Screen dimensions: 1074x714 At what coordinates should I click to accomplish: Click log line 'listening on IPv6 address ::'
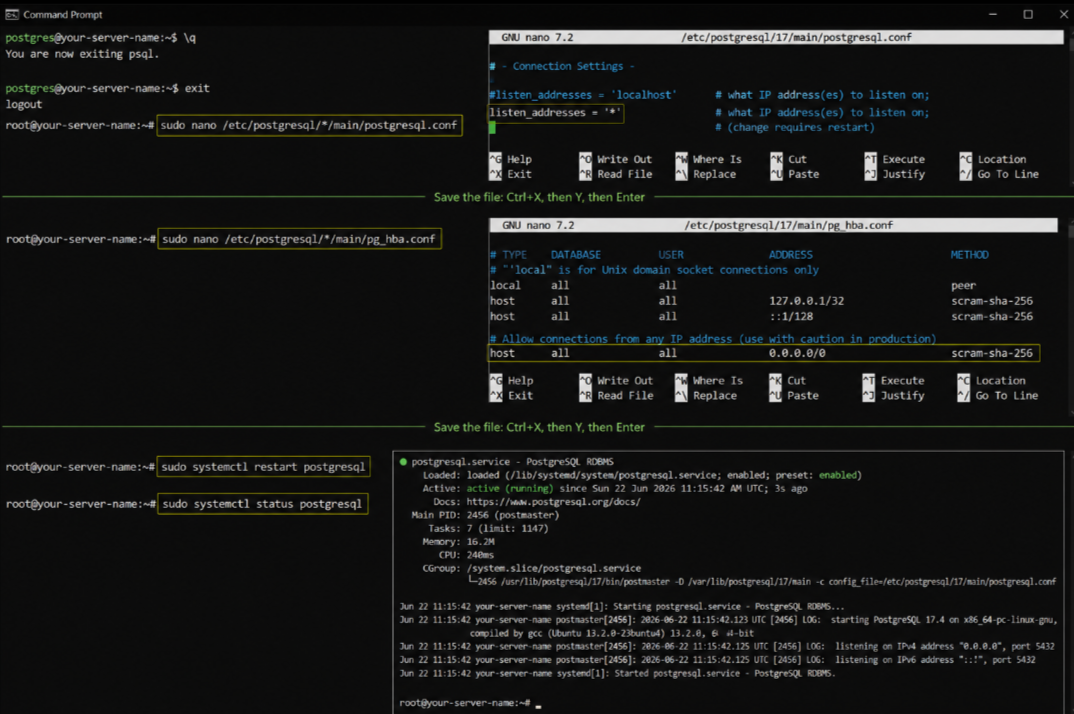point(717,660)
